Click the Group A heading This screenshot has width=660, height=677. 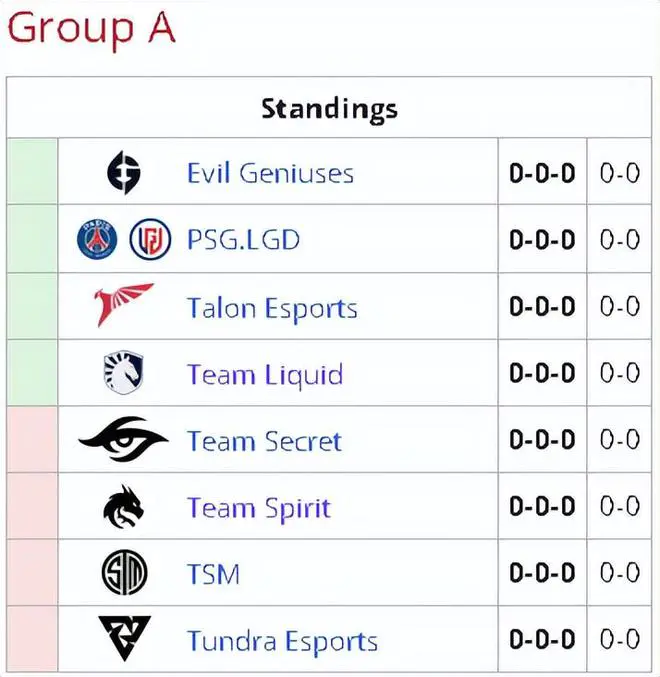click(92, 29)
